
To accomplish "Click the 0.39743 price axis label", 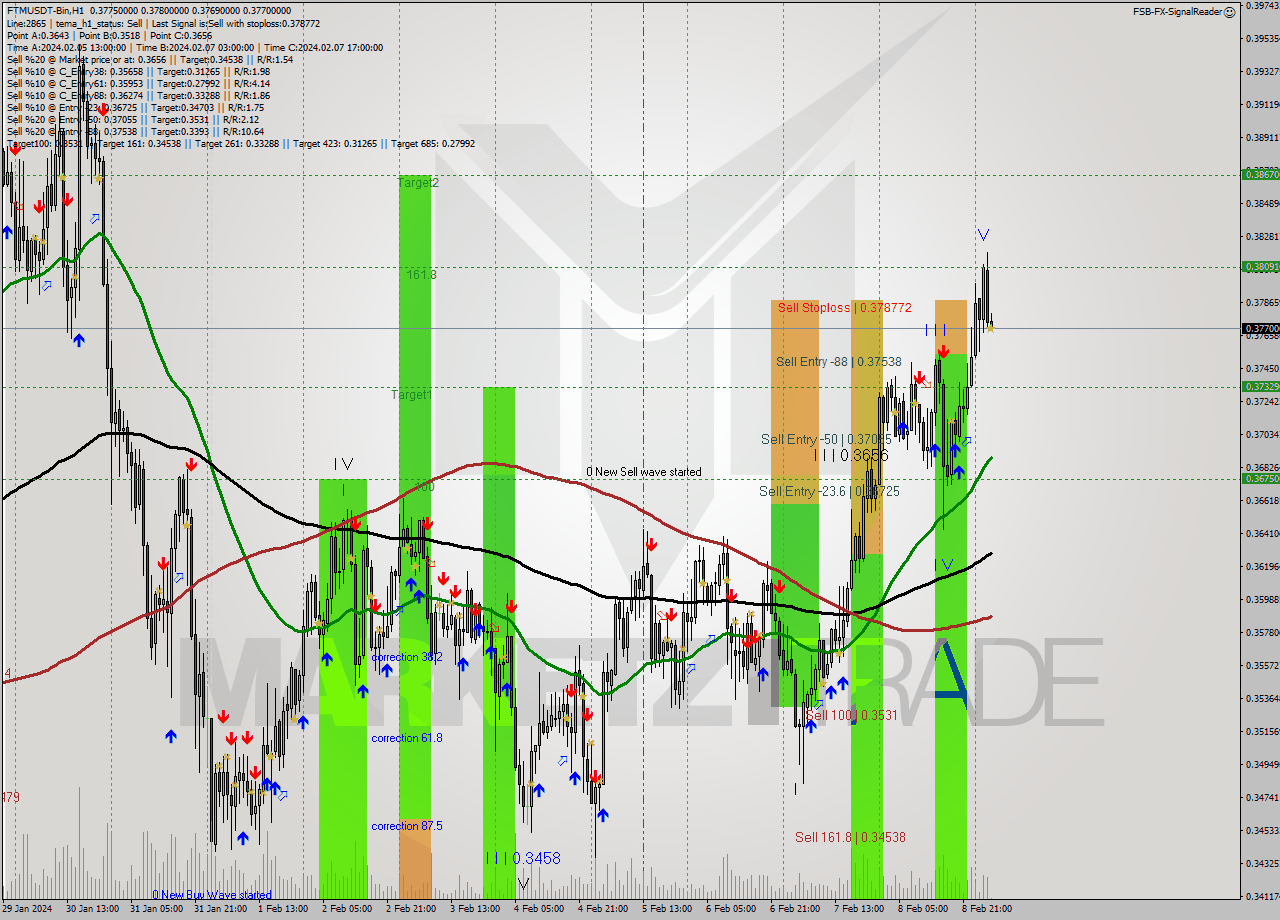I will pos(1262,5).
